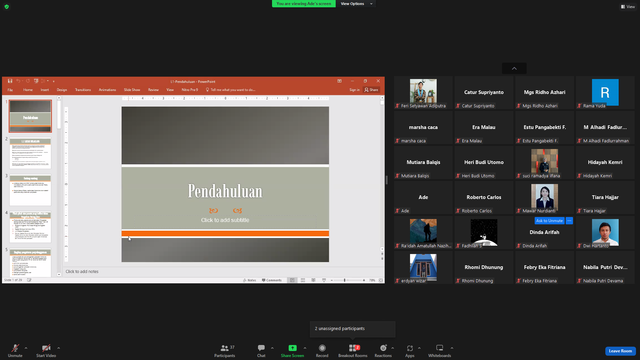Screen dimensions: 640x360
Task: Start Slide Show icon in status bar
Action: pyautogui.click(x=324, y=280)
